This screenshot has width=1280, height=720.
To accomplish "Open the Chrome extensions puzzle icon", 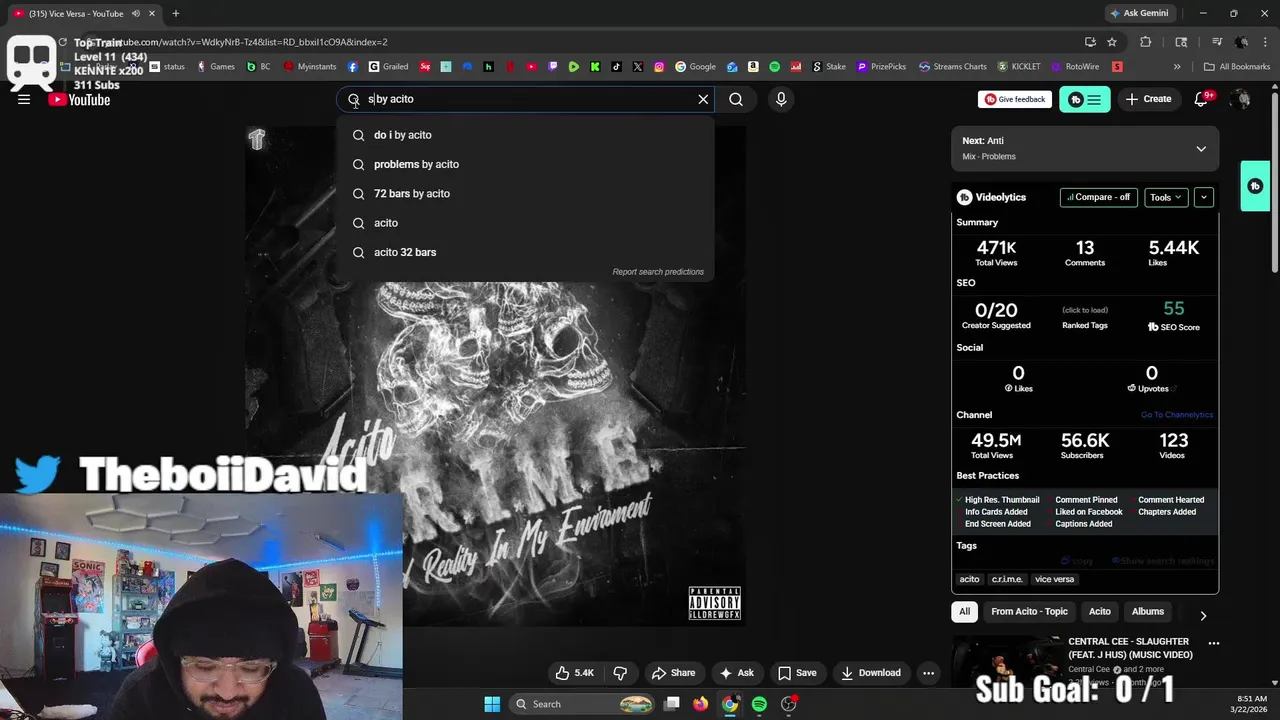I will pyautogui.click(x=1146, y=42).
